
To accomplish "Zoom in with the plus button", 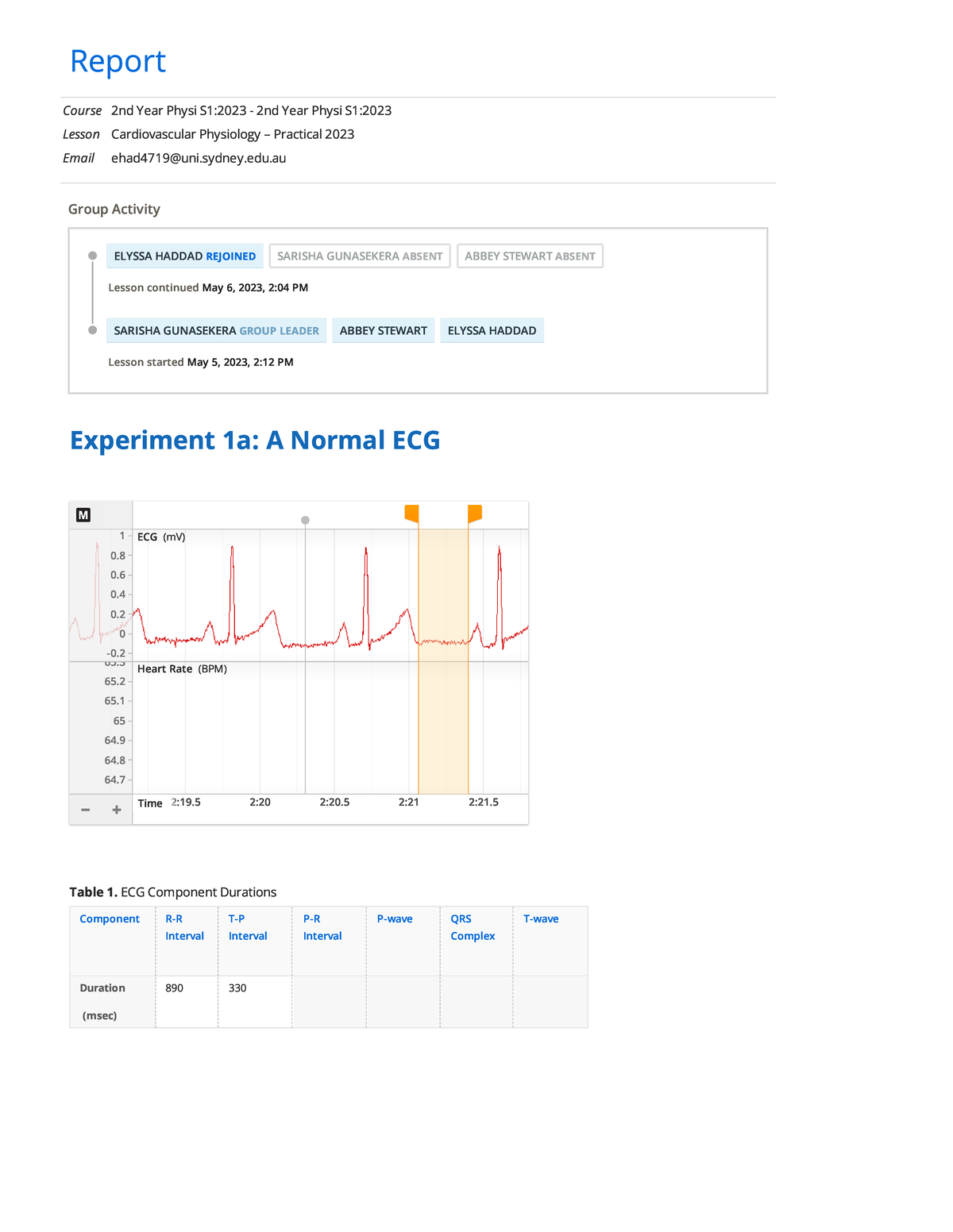I will coord(117,810).
